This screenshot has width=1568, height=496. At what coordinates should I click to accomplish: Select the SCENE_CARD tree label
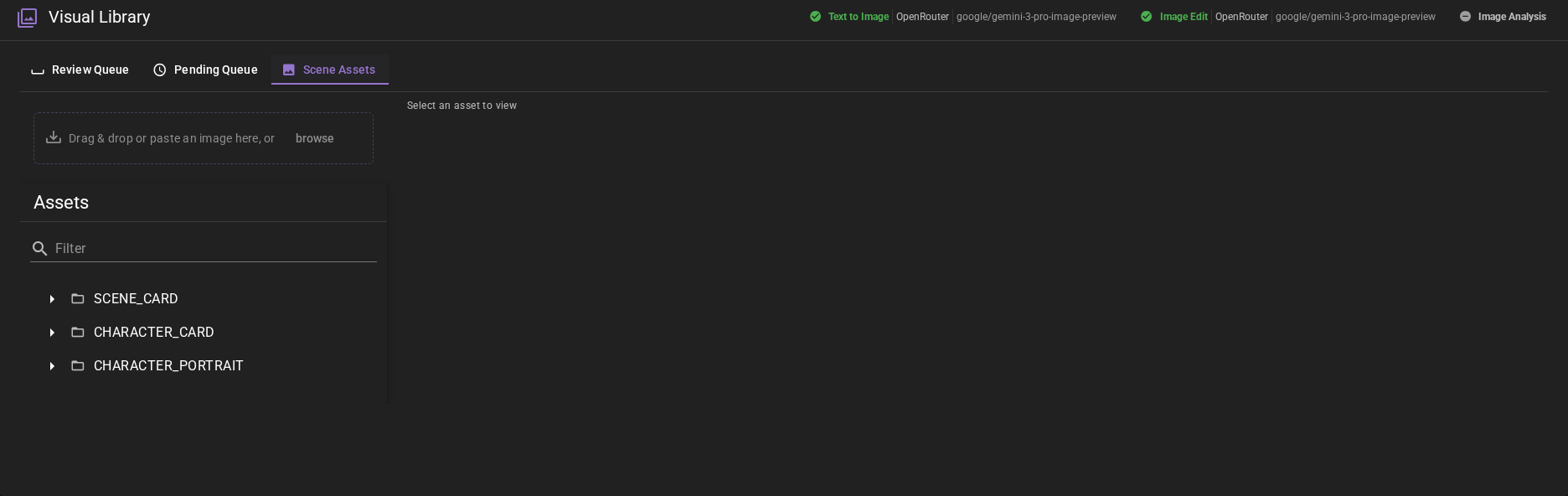[136, 299]
